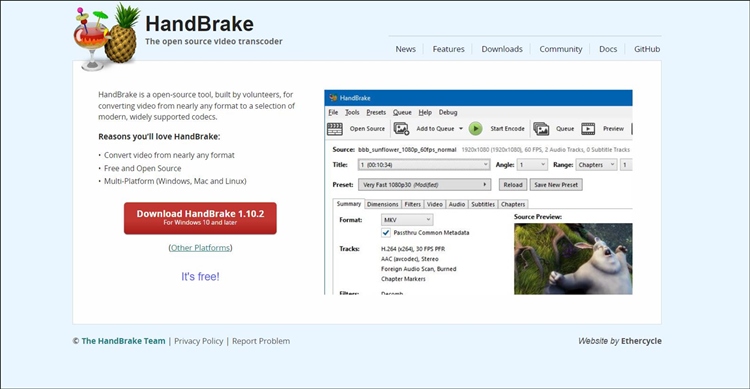Image resolution: width=750 pixels, height=389 pixels.
Task: Click the Save New Preset button
Action: 556,185
